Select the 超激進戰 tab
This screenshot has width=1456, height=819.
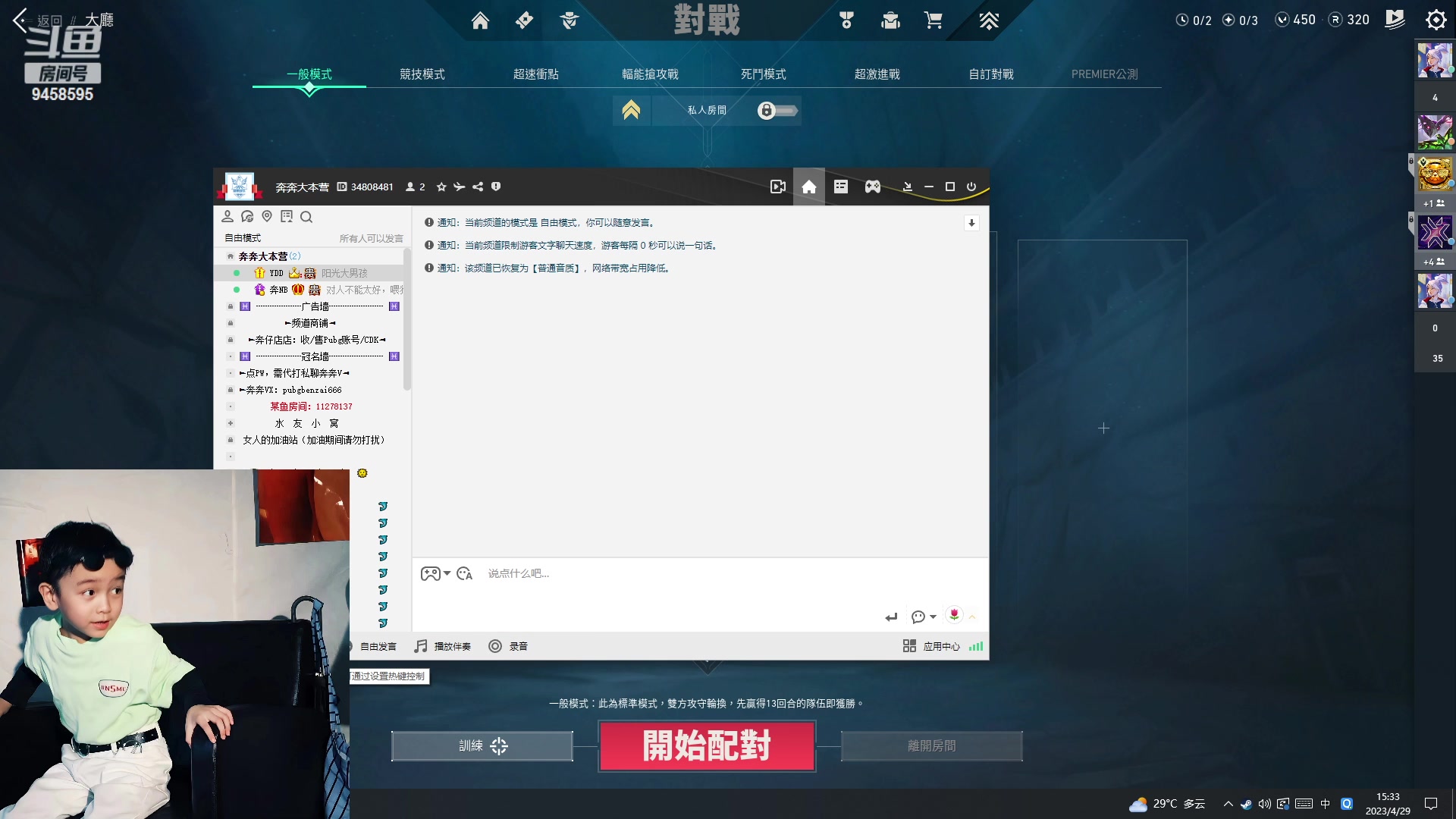pyautogui.click(x=877, y=74)
